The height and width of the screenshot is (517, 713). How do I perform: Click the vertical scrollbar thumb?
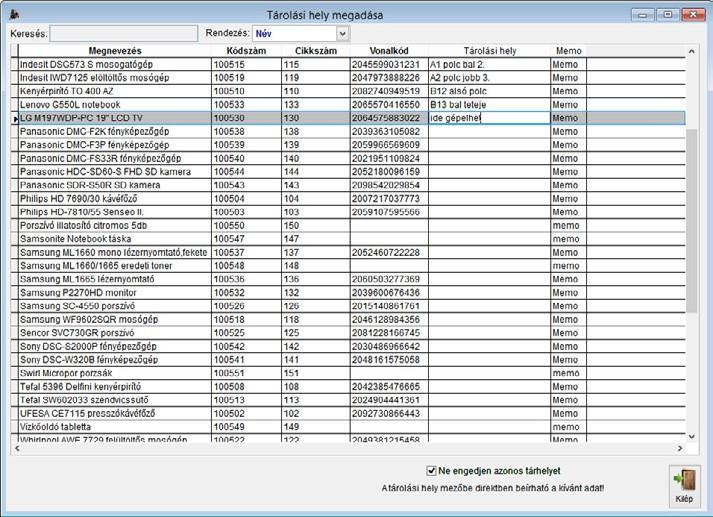click(692, 221)
